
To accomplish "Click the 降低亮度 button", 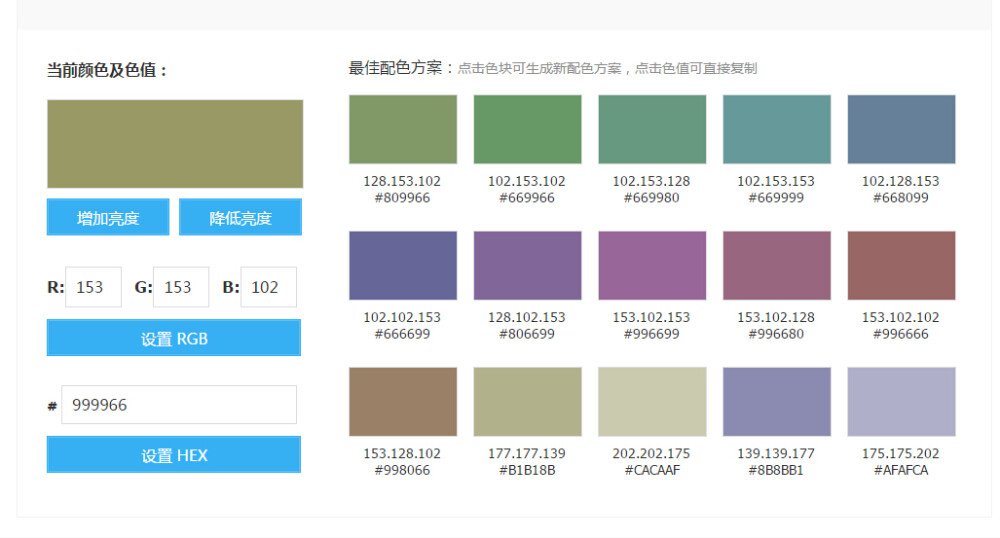I will (x=240, y=218).
